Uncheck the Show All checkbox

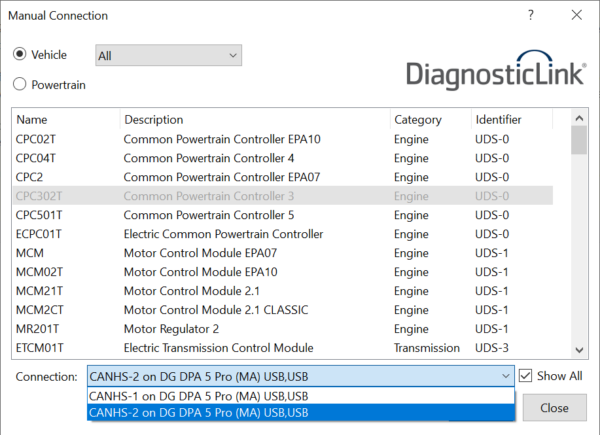(525, 376)
